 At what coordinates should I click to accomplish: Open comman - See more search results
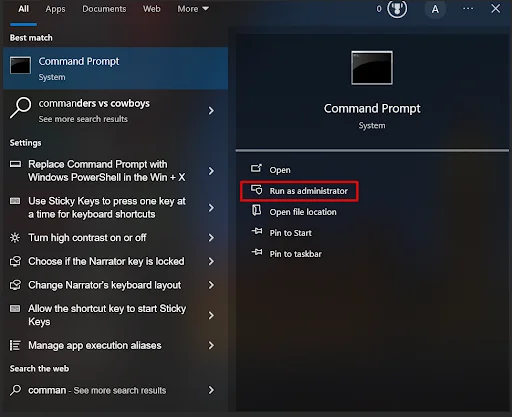pos(116,390)
